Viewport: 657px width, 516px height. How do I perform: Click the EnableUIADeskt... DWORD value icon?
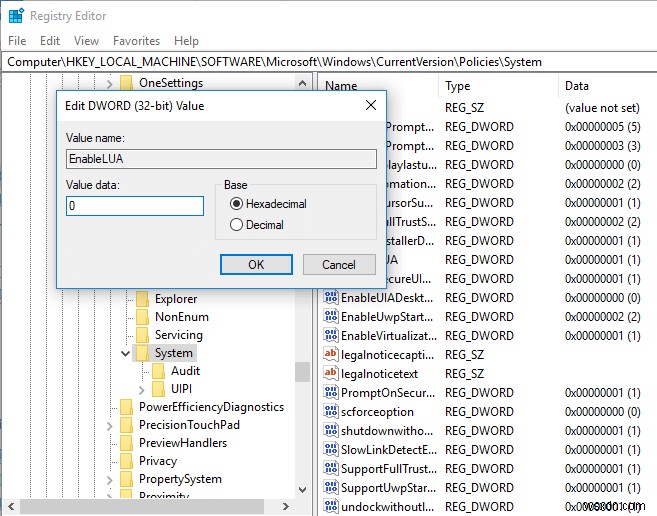331,298
